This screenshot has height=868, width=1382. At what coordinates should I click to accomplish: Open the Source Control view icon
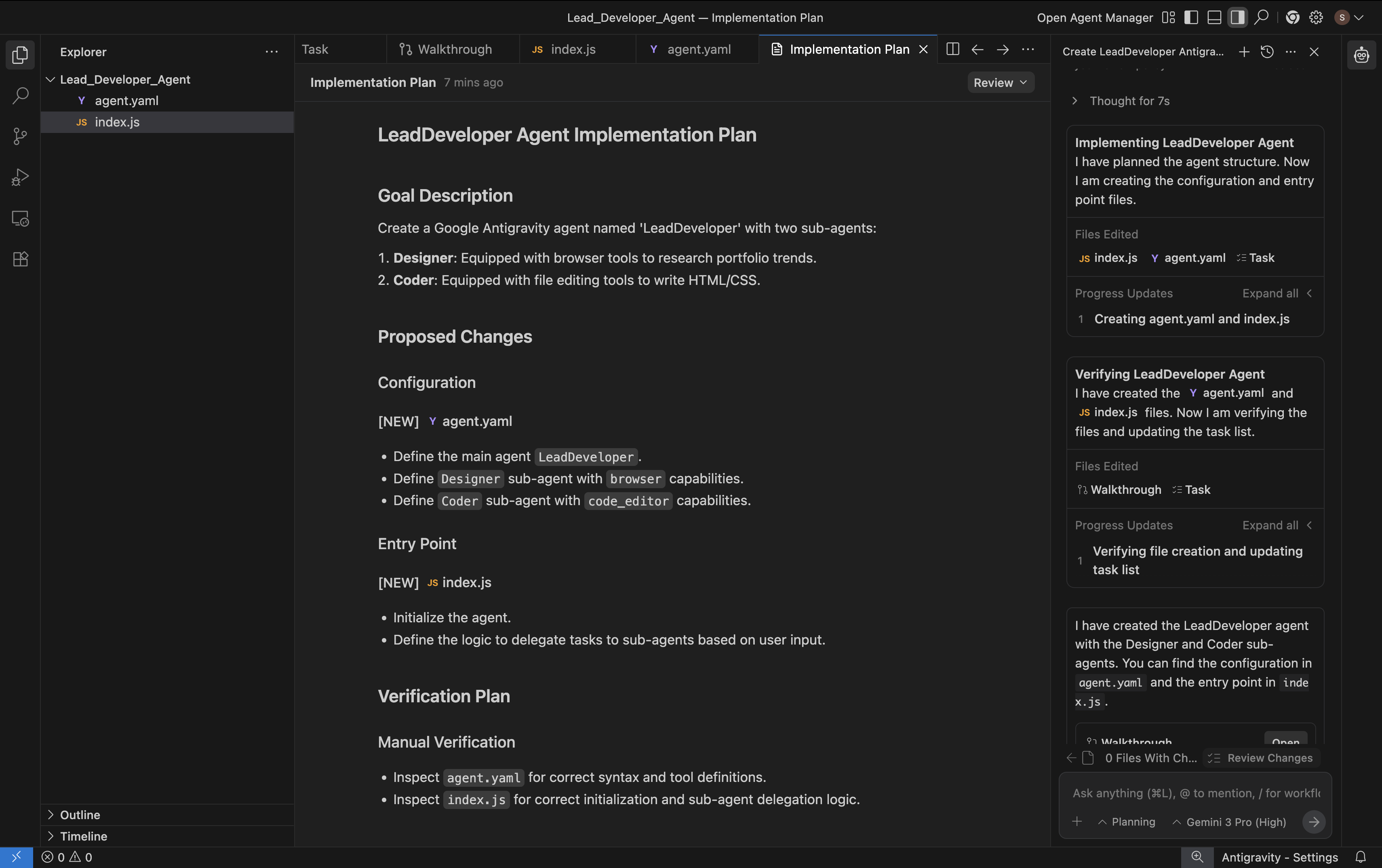[20, 137]
